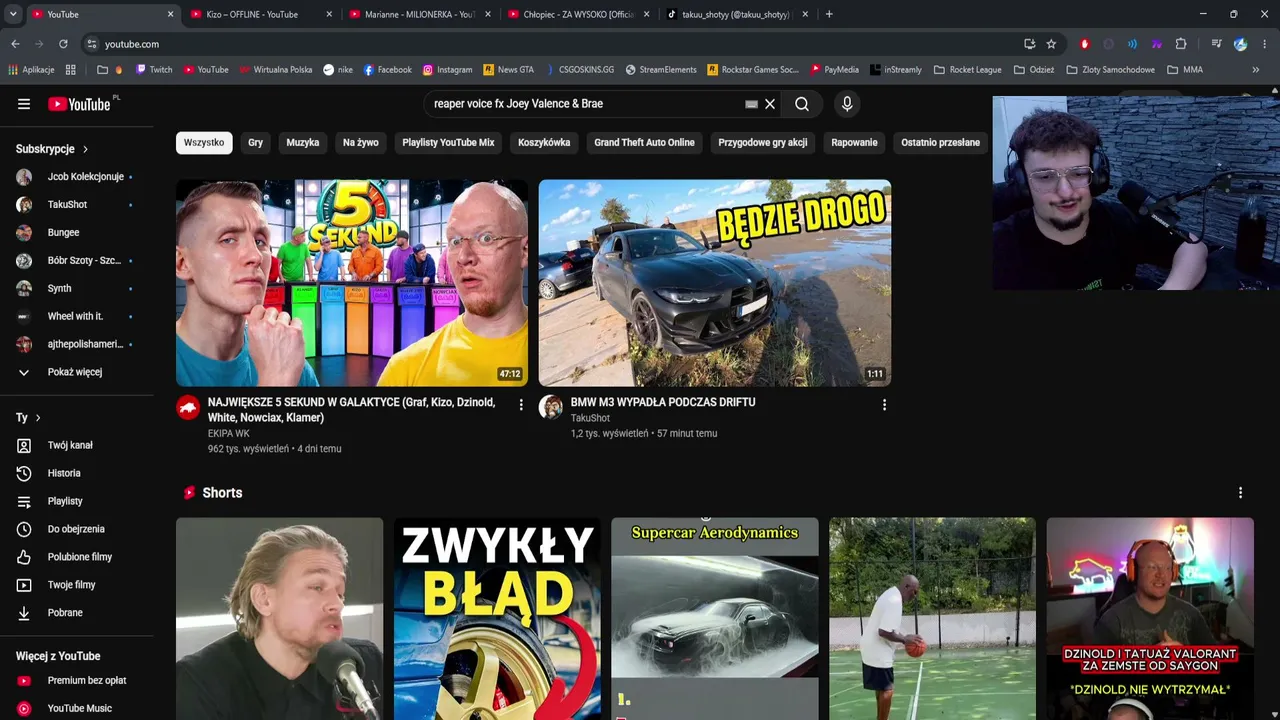Open the EKIPA WK channel avatar
The height and width of the screenshot is (720, 1280).
click(188, 407)
